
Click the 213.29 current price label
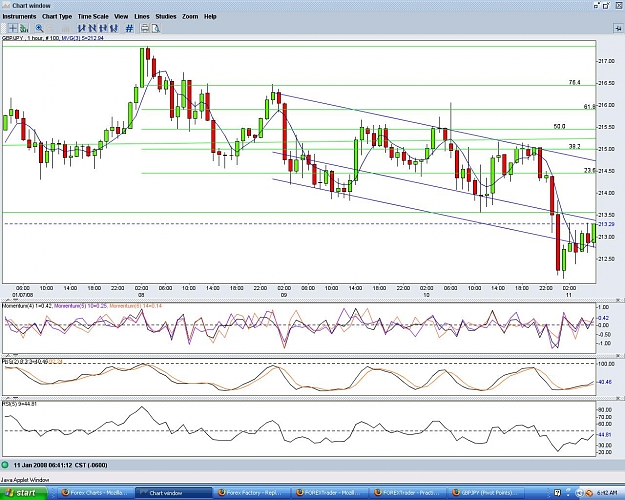(x=606, y=224)
